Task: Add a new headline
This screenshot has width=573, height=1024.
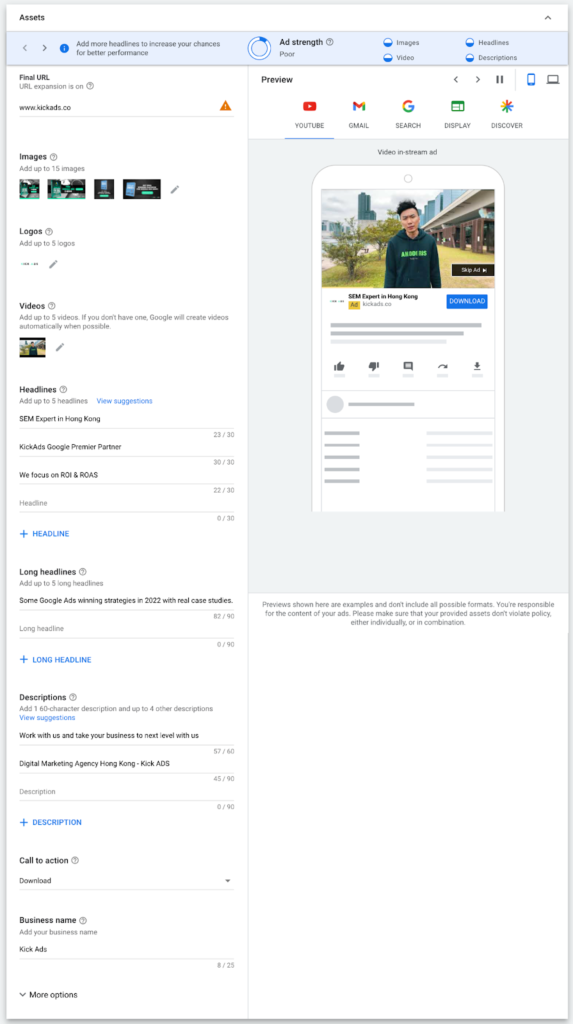Action: pyautogui.click(x=44, y=534)
